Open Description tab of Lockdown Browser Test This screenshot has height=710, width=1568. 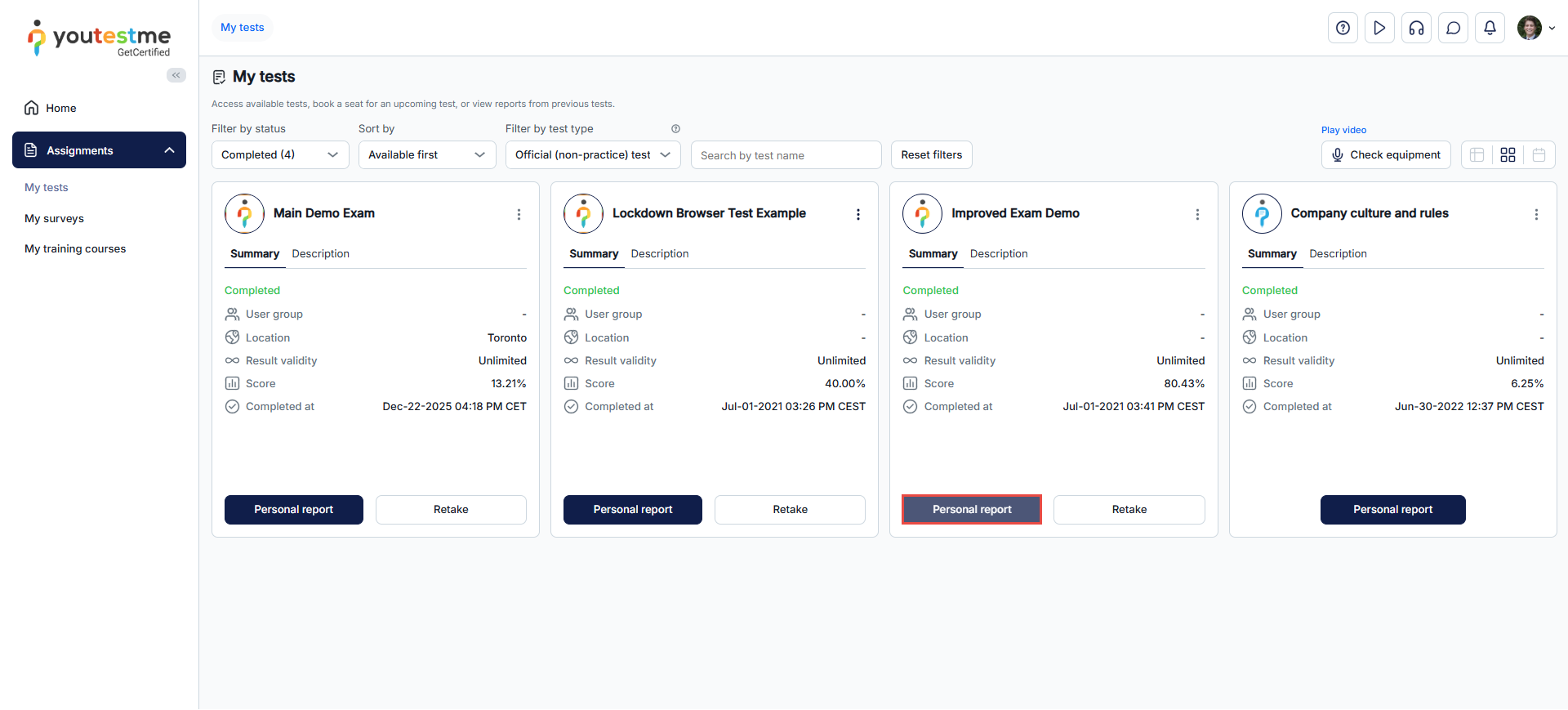point(659,254)
